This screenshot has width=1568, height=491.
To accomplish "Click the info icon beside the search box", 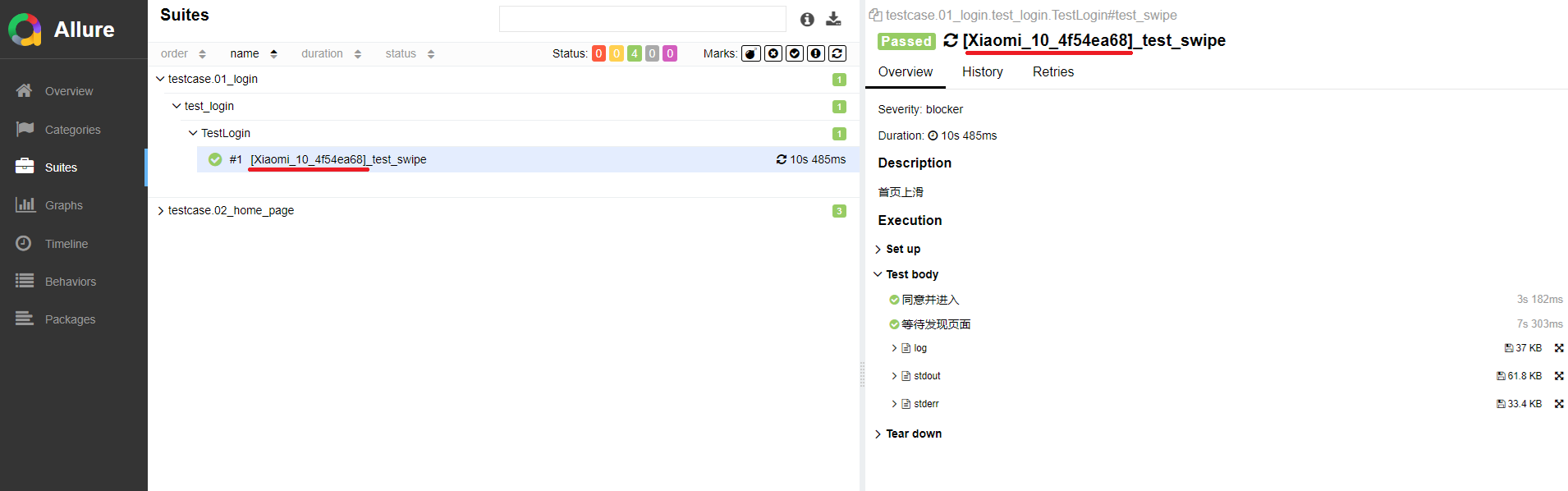I will (x=807, y=19).
